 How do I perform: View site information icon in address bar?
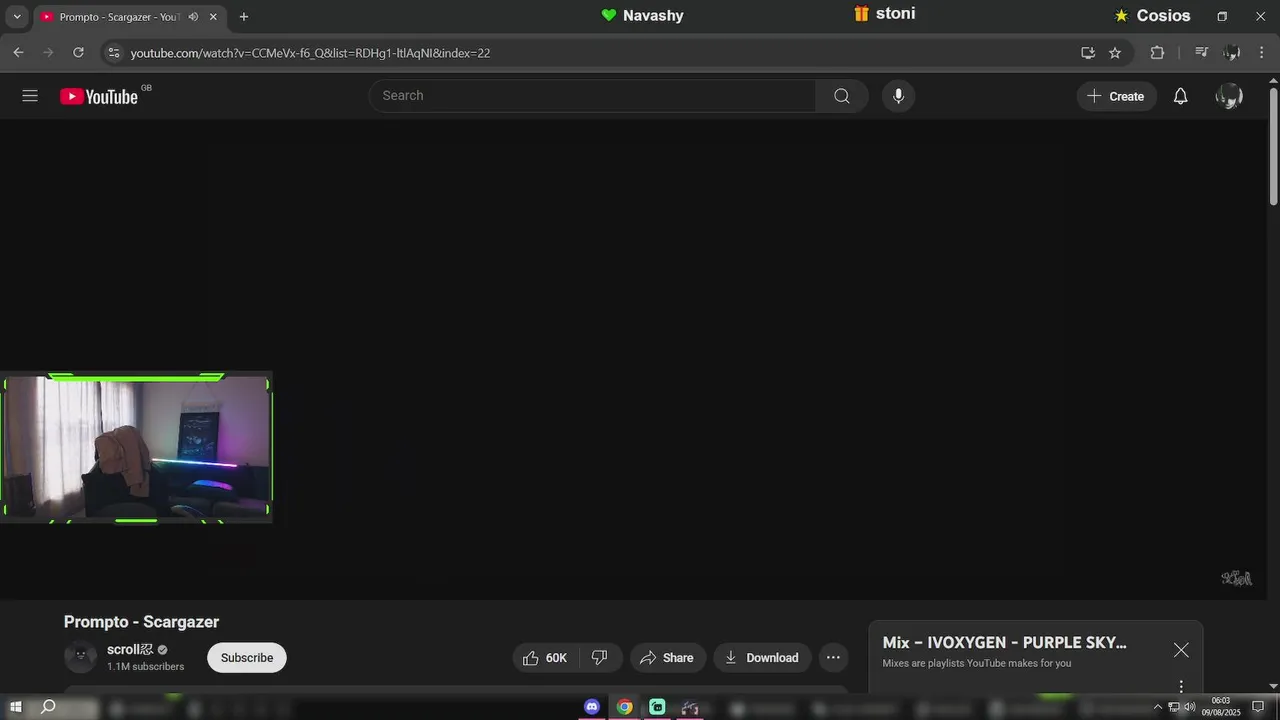[x=114, y=53]
